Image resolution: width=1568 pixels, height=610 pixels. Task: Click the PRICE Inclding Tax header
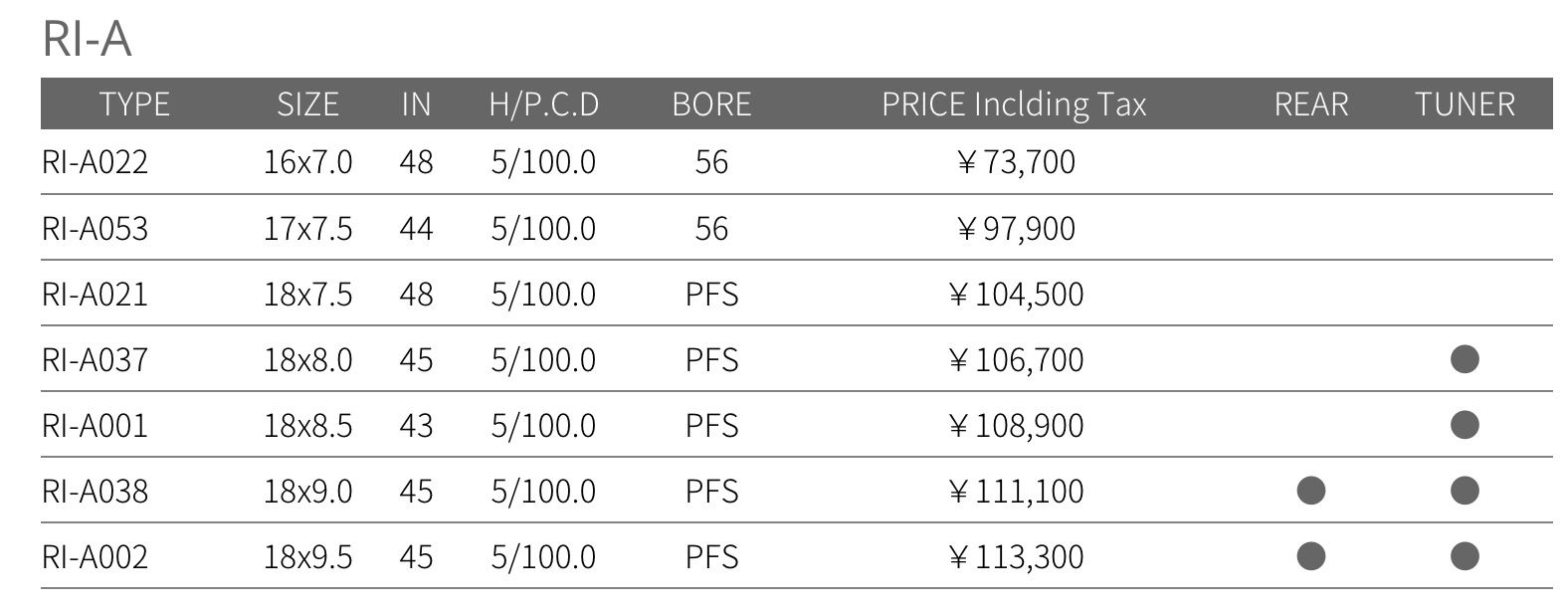[1014, 104]
